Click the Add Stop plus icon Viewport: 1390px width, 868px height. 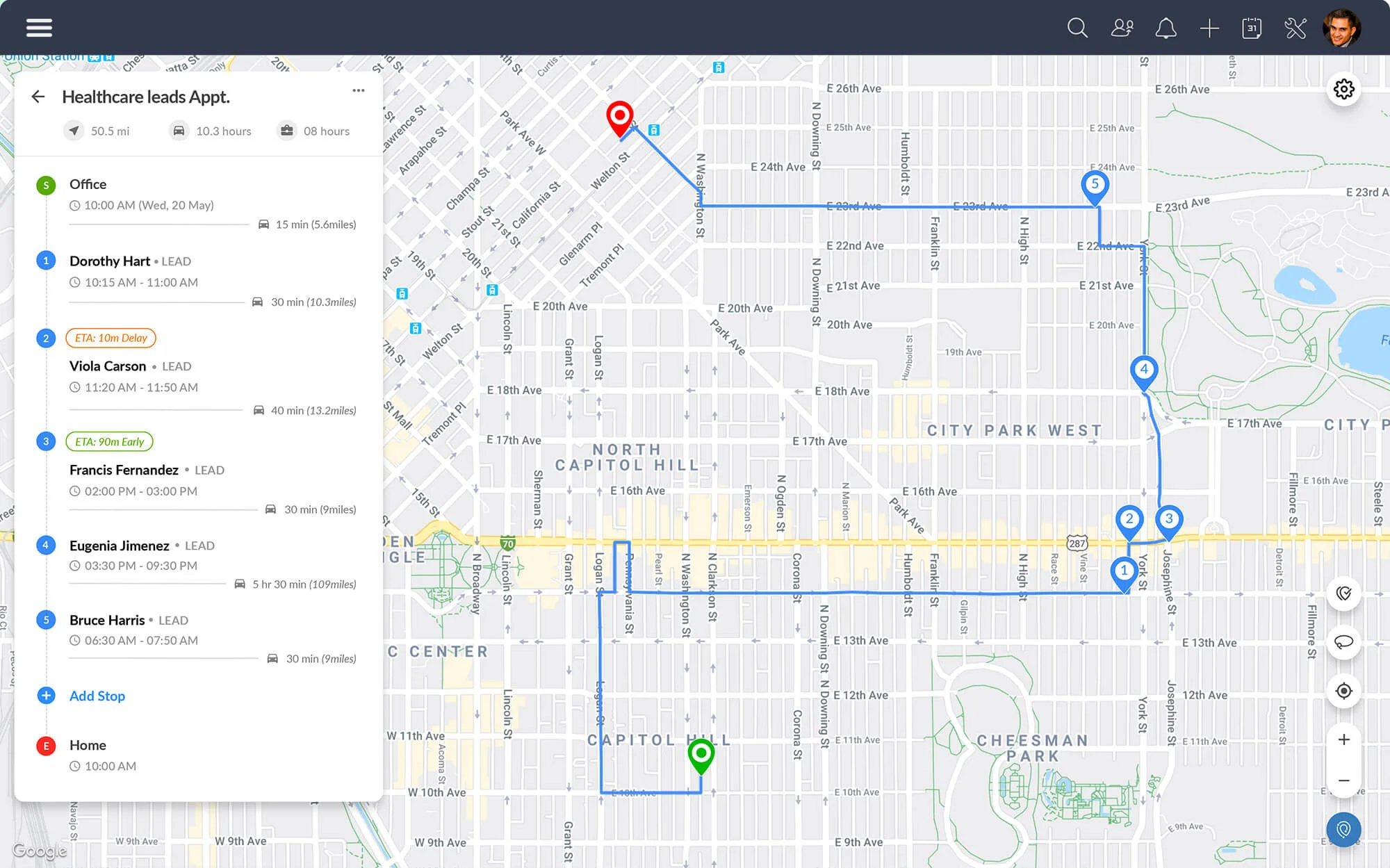pyautogui.click(x=46, y=696)
